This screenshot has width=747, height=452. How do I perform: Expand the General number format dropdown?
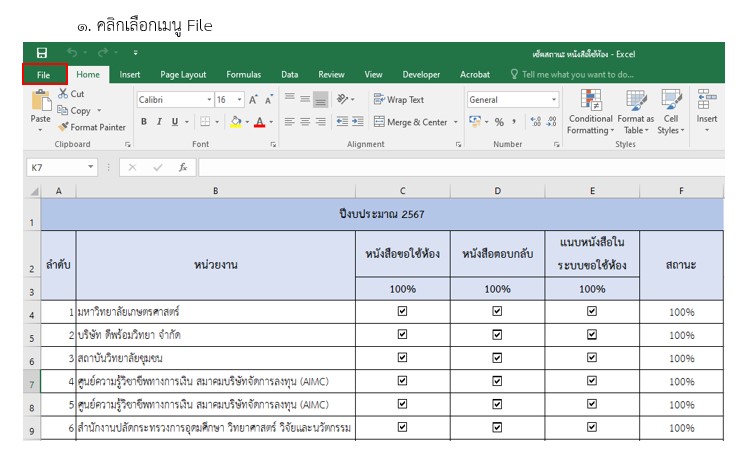[554, 100]
